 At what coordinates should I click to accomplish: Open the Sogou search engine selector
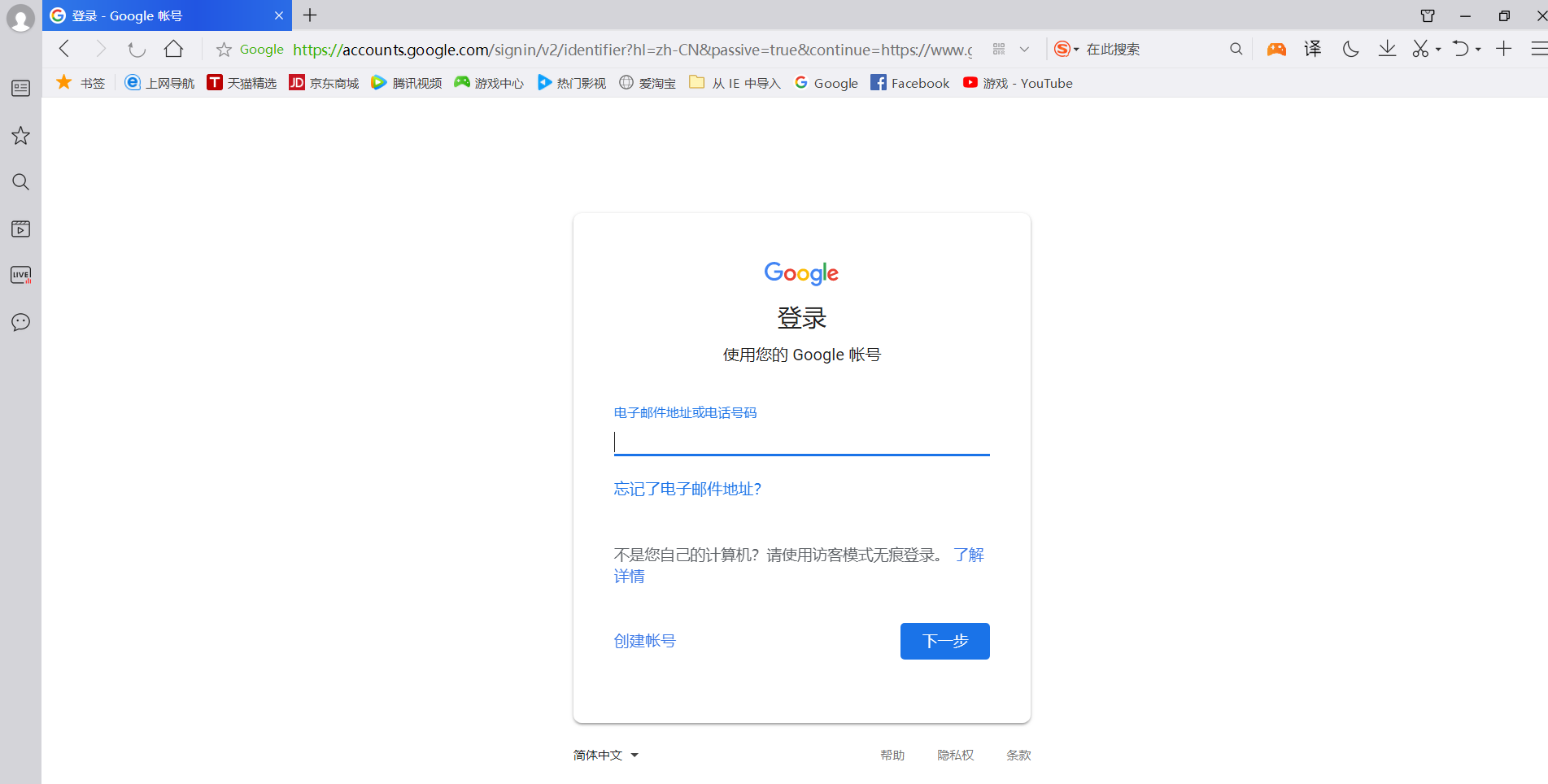(1066, 49)
